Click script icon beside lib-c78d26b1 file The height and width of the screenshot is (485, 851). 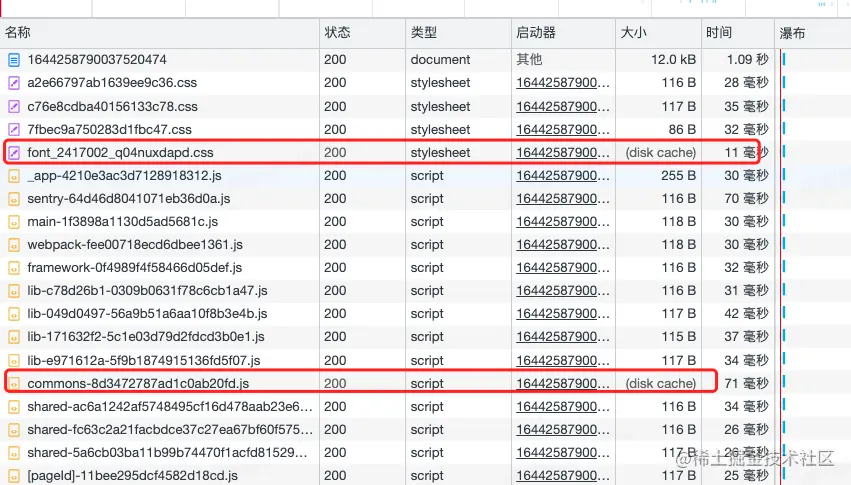click(14, 291)
